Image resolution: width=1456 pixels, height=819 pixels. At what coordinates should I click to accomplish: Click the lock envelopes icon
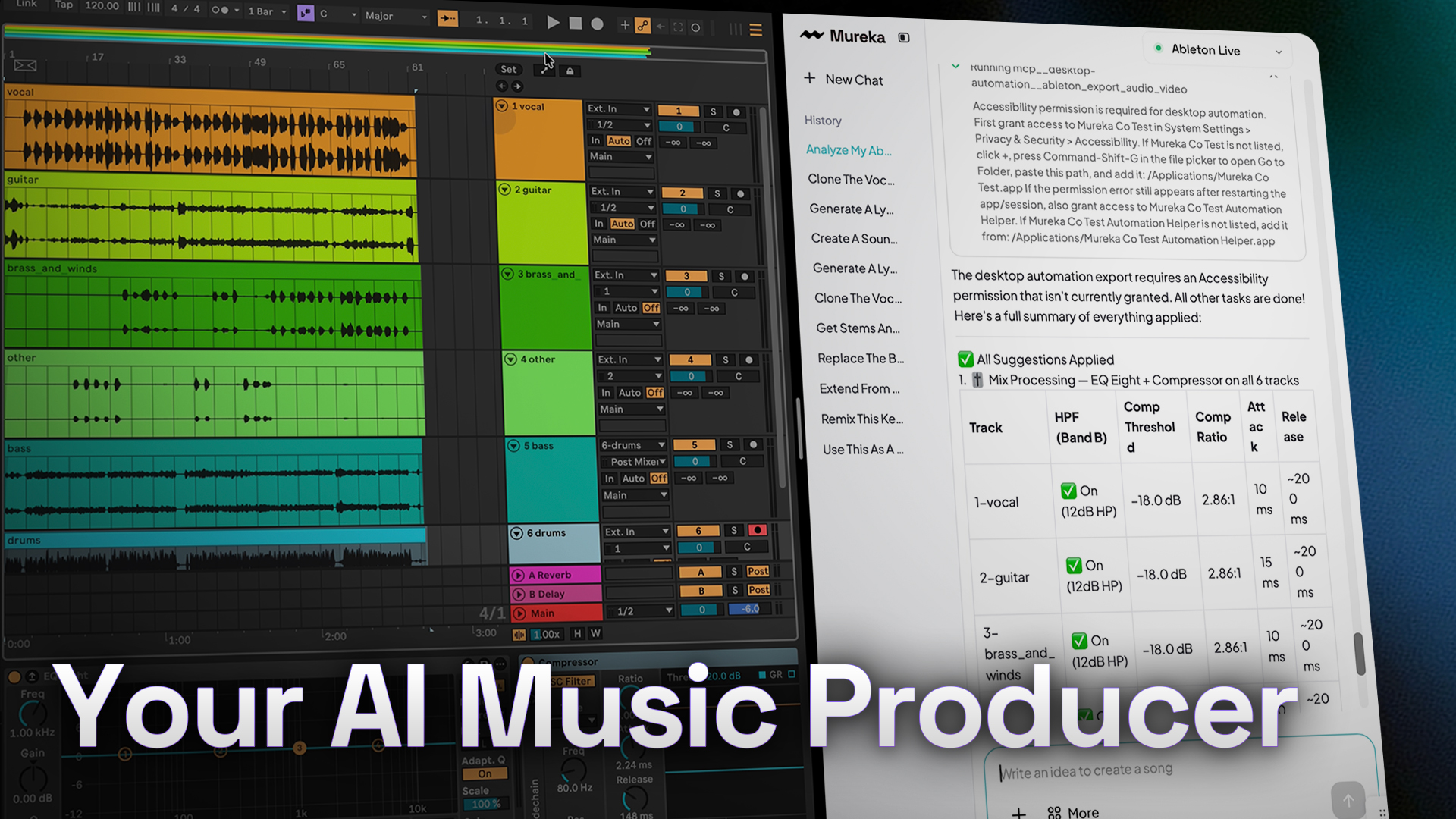[570, 71]
